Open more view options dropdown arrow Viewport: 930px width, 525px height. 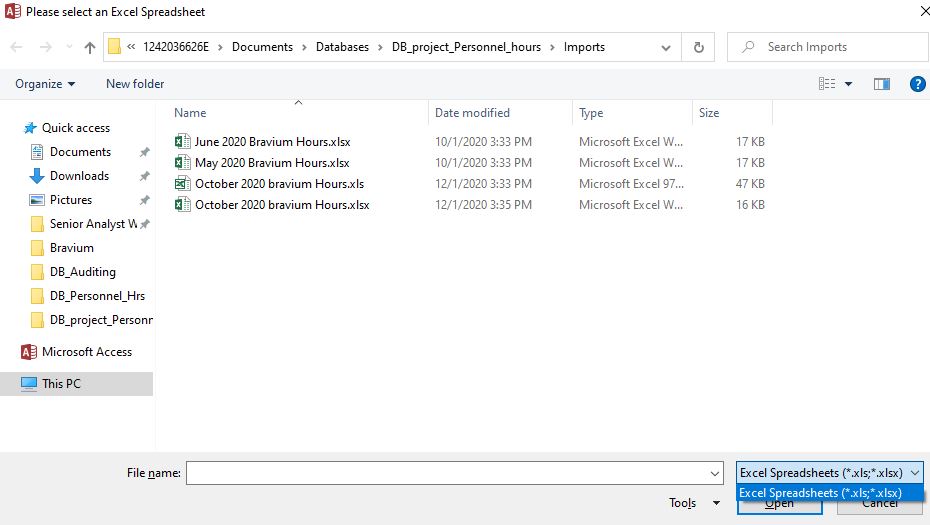point(849,84)
